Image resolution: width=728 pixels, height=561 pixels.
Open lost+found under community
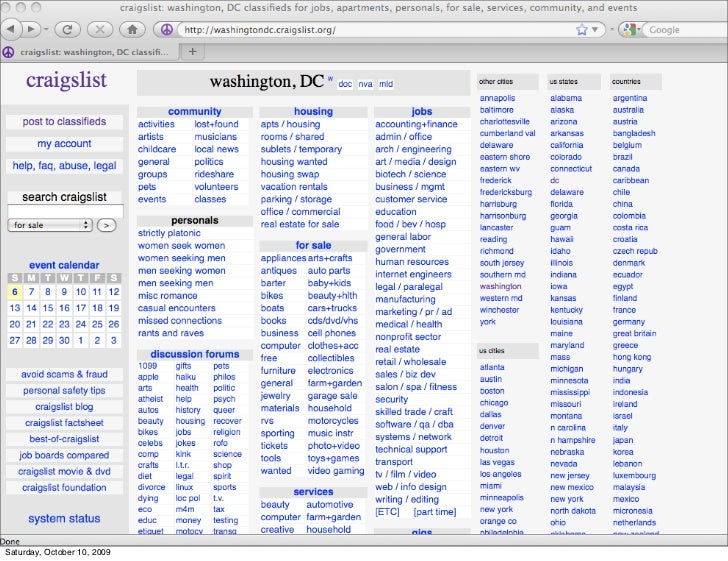point(216,124)
